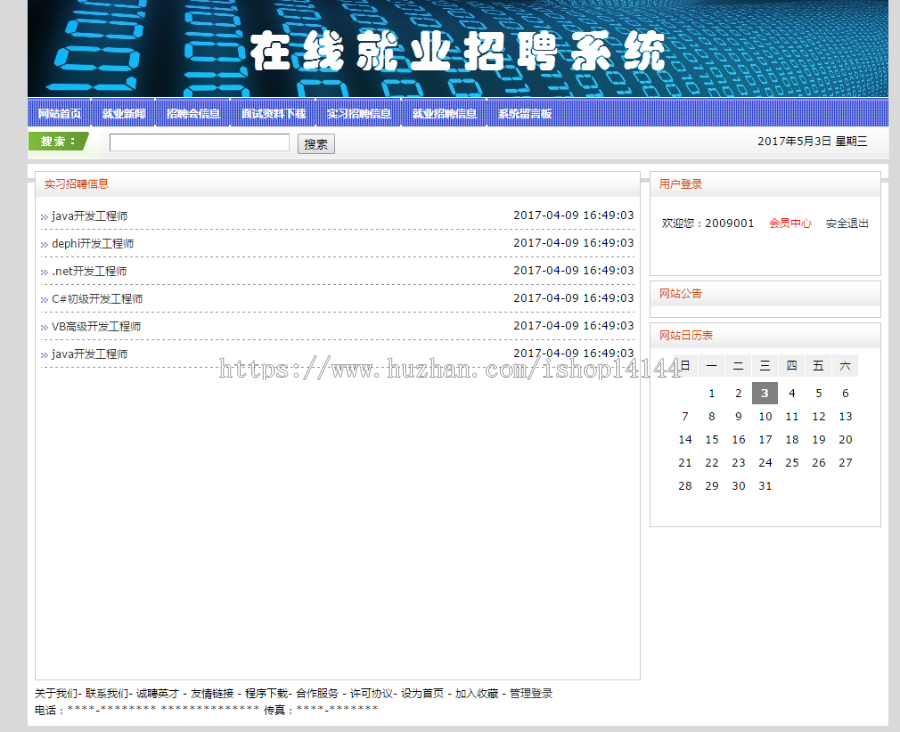The image size is (900, 732).
Task: Choose calendar day 6
Action: pyautogui.click(x=845, y=393)
